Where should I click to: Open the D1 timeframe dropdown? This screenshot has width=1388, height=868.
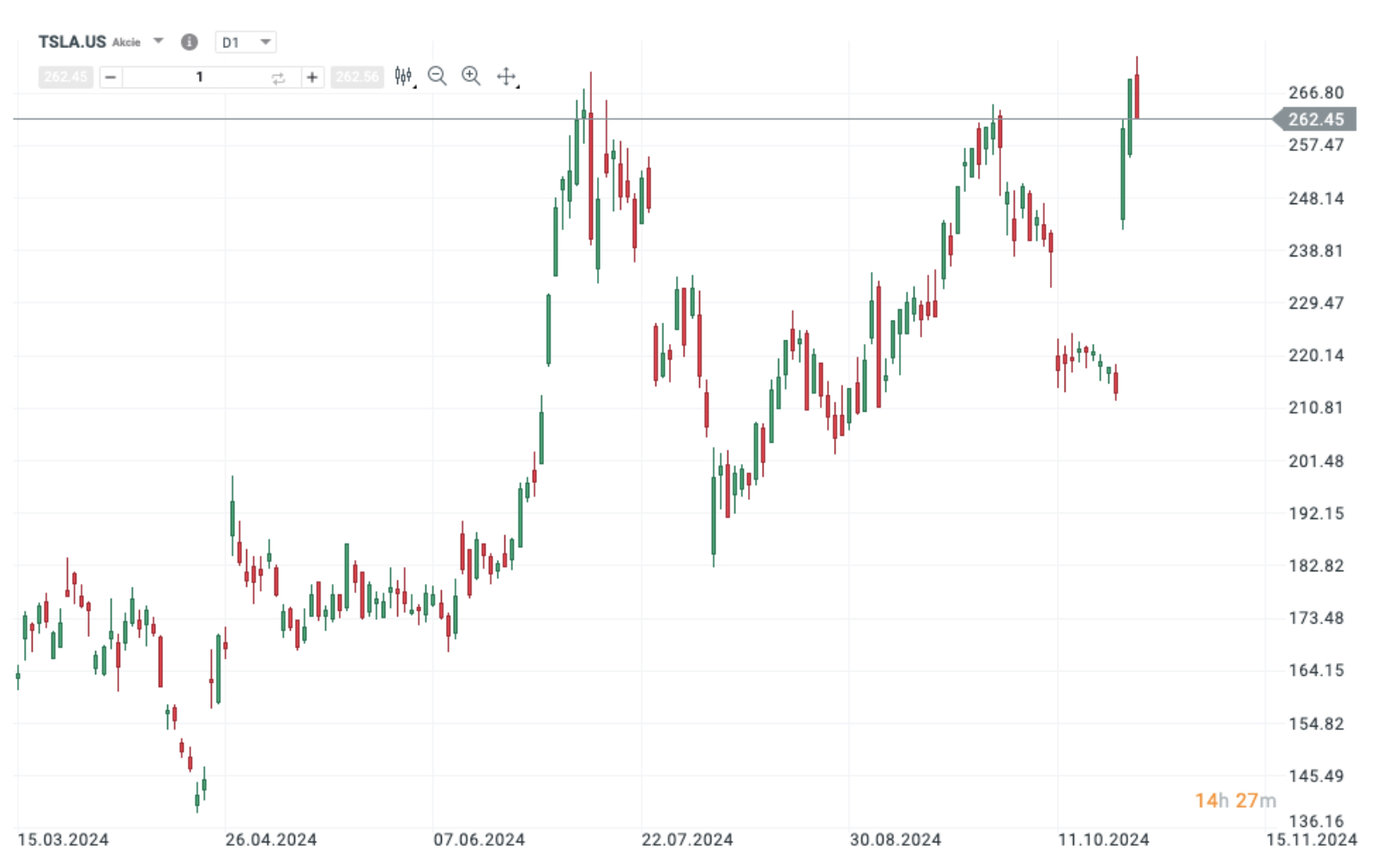click(246, 42)
